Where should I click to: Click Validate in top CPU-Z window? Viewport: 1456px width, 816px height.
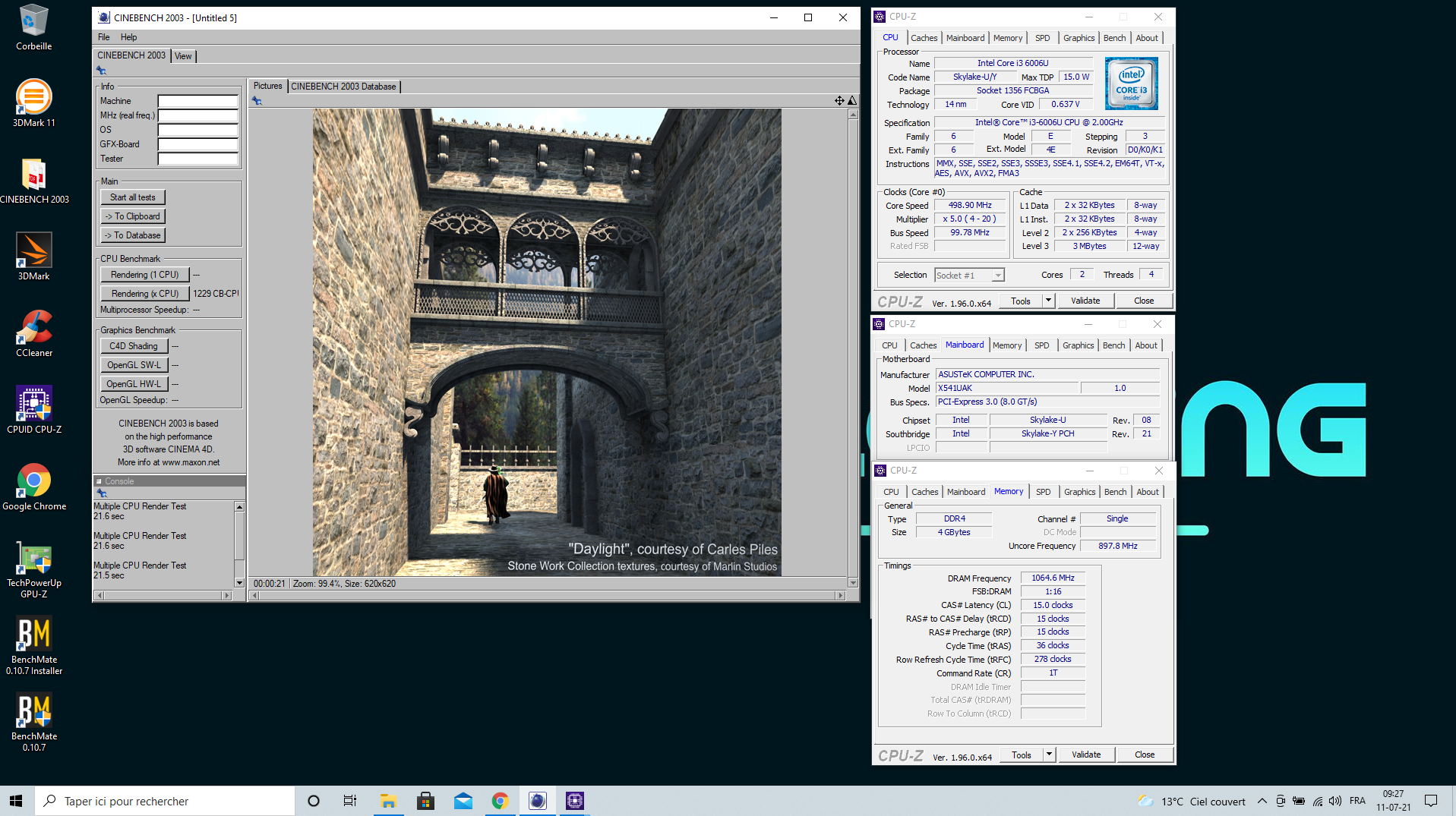tap(1085, 301)
